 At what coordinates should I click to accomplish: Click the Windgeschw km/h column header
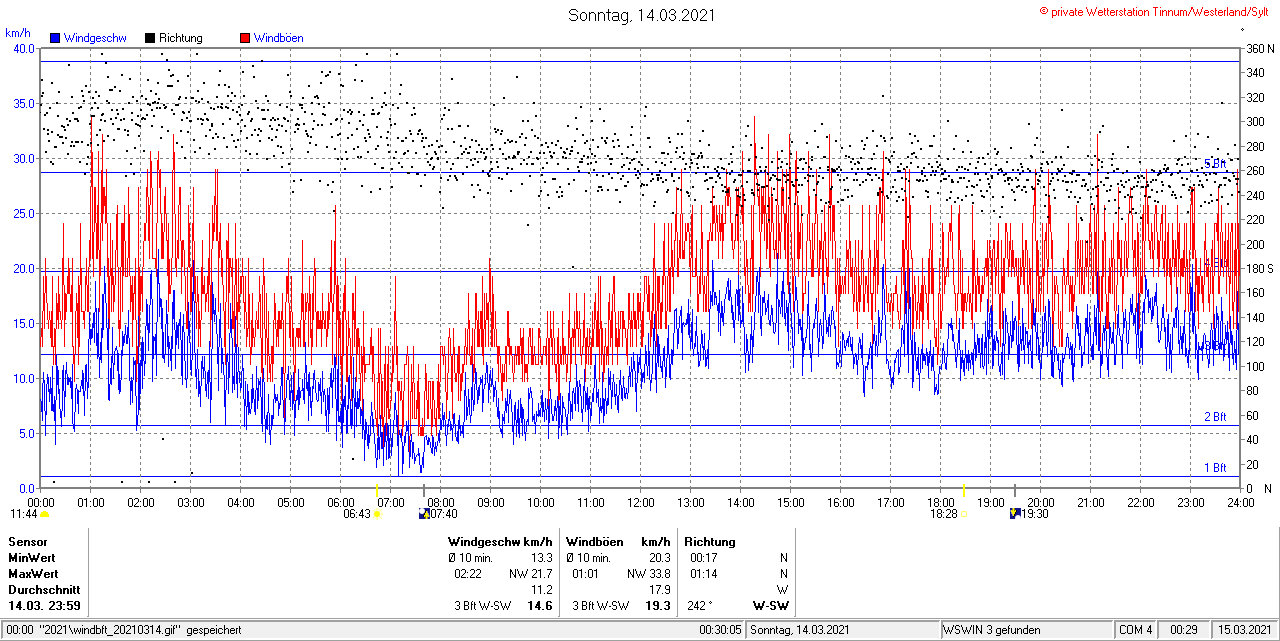coord(500,542)
